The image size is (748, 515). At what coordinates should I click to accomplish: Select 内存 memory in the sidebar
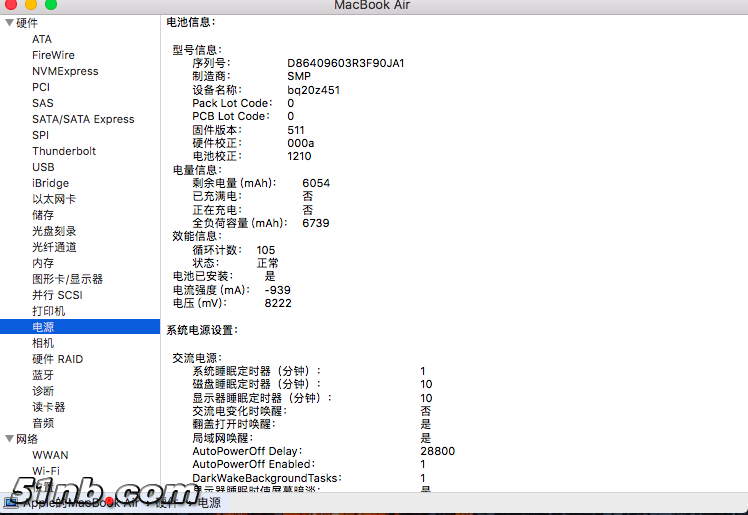(43, 263)
